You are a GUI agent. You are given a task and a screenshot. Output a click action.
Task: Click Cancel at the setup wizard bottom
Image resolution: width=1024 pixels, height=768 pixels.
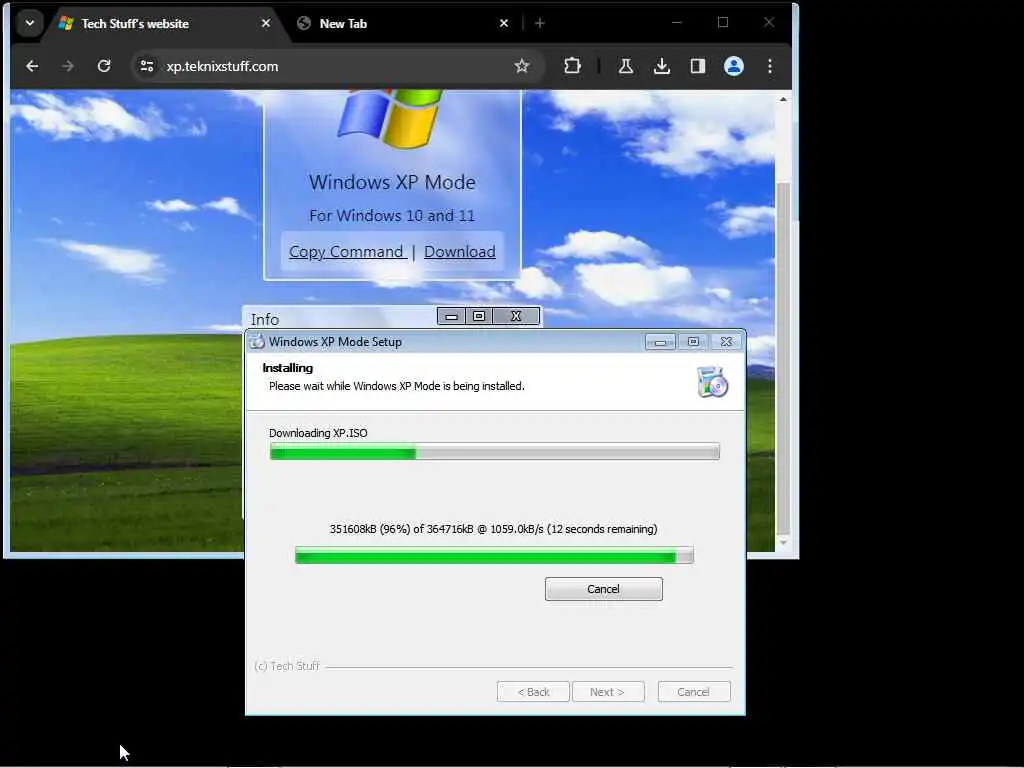click(x=694, y=692)
